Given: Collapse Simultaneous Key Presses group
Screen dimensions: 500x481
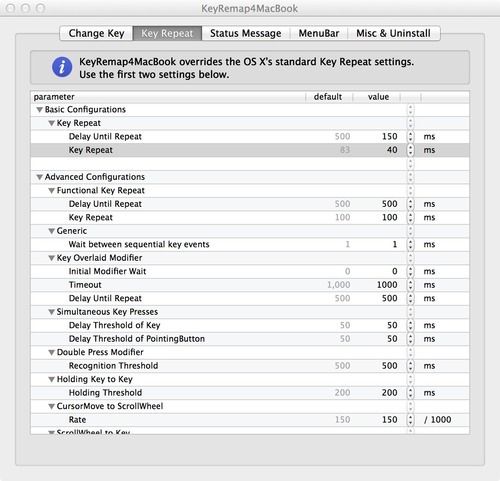Looking at the screenshot, I should click(51, 312).
